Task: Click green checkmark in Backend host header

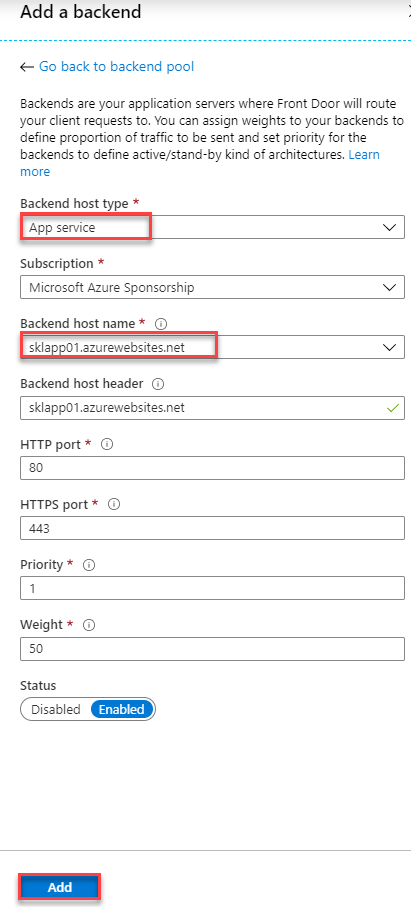Action: 393,408
